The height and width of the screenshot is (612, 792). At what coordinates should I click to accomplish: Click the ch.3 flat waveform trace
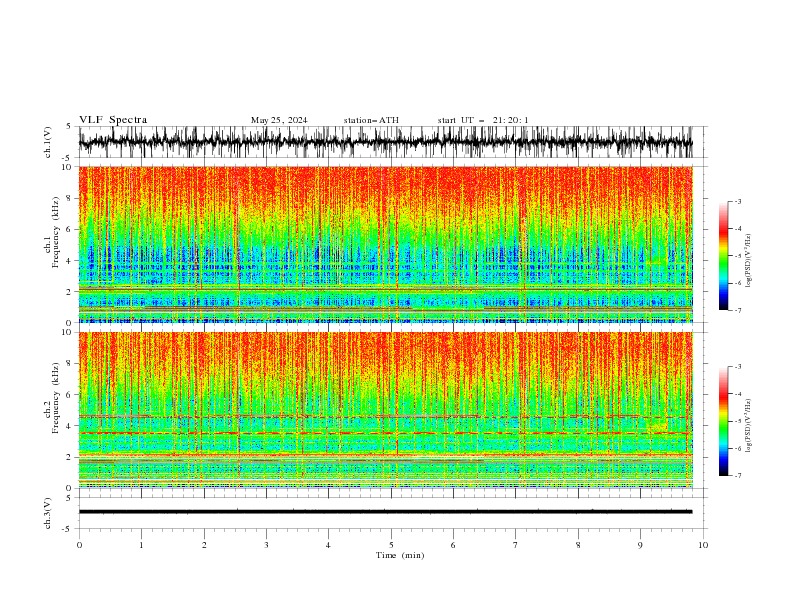386,512
